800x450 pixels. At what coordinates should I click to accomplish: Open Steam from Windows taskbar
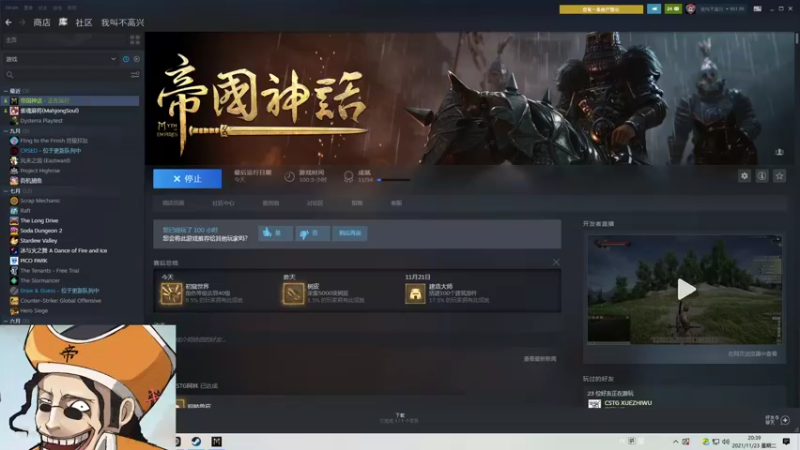coord(196,441)
